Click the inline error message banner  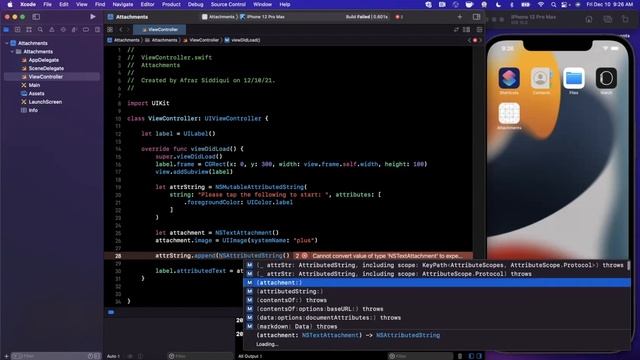pos(383,256)
